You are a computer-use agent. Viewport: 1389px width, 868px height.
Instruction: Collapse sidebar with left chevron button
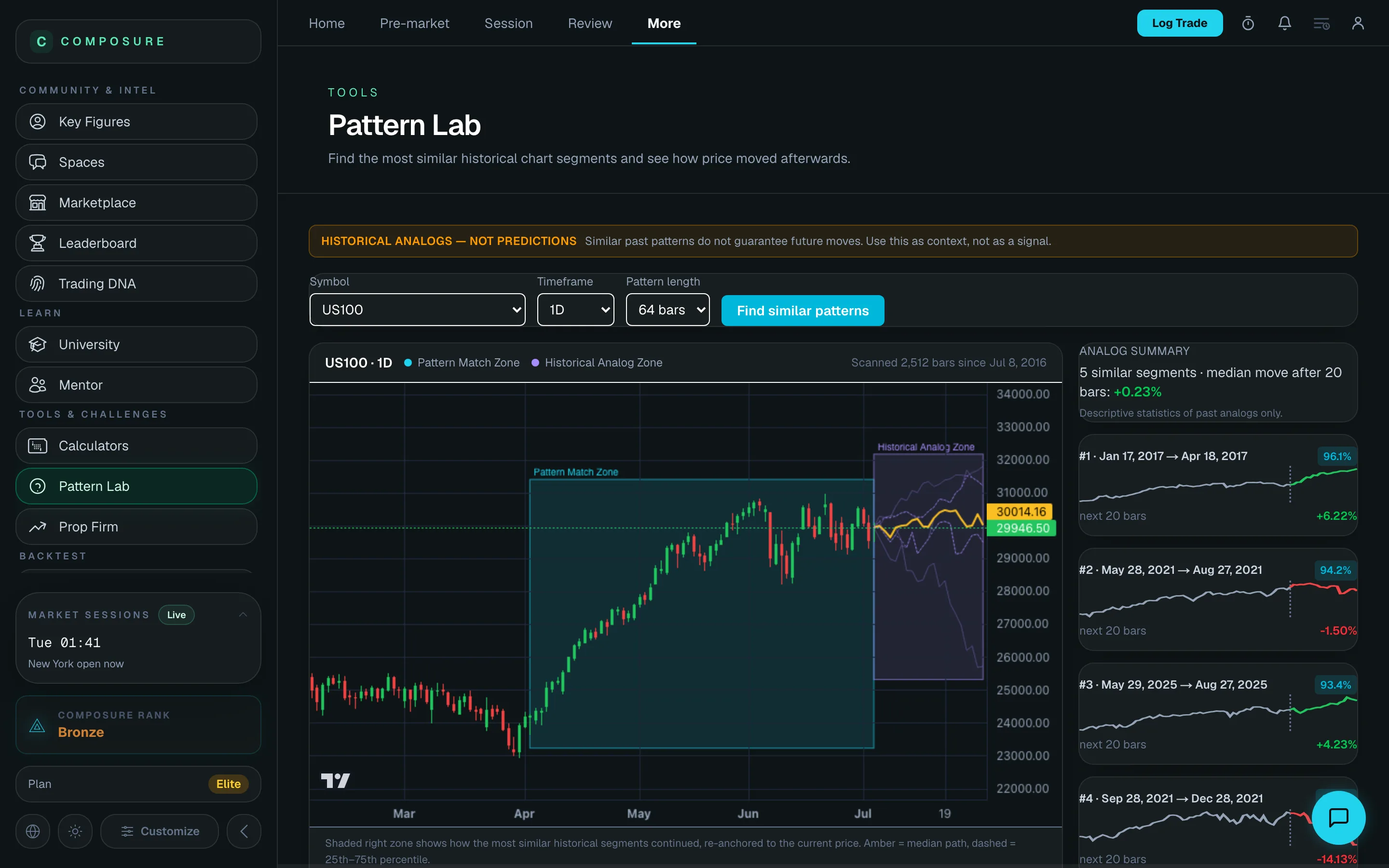click(244, 831)
